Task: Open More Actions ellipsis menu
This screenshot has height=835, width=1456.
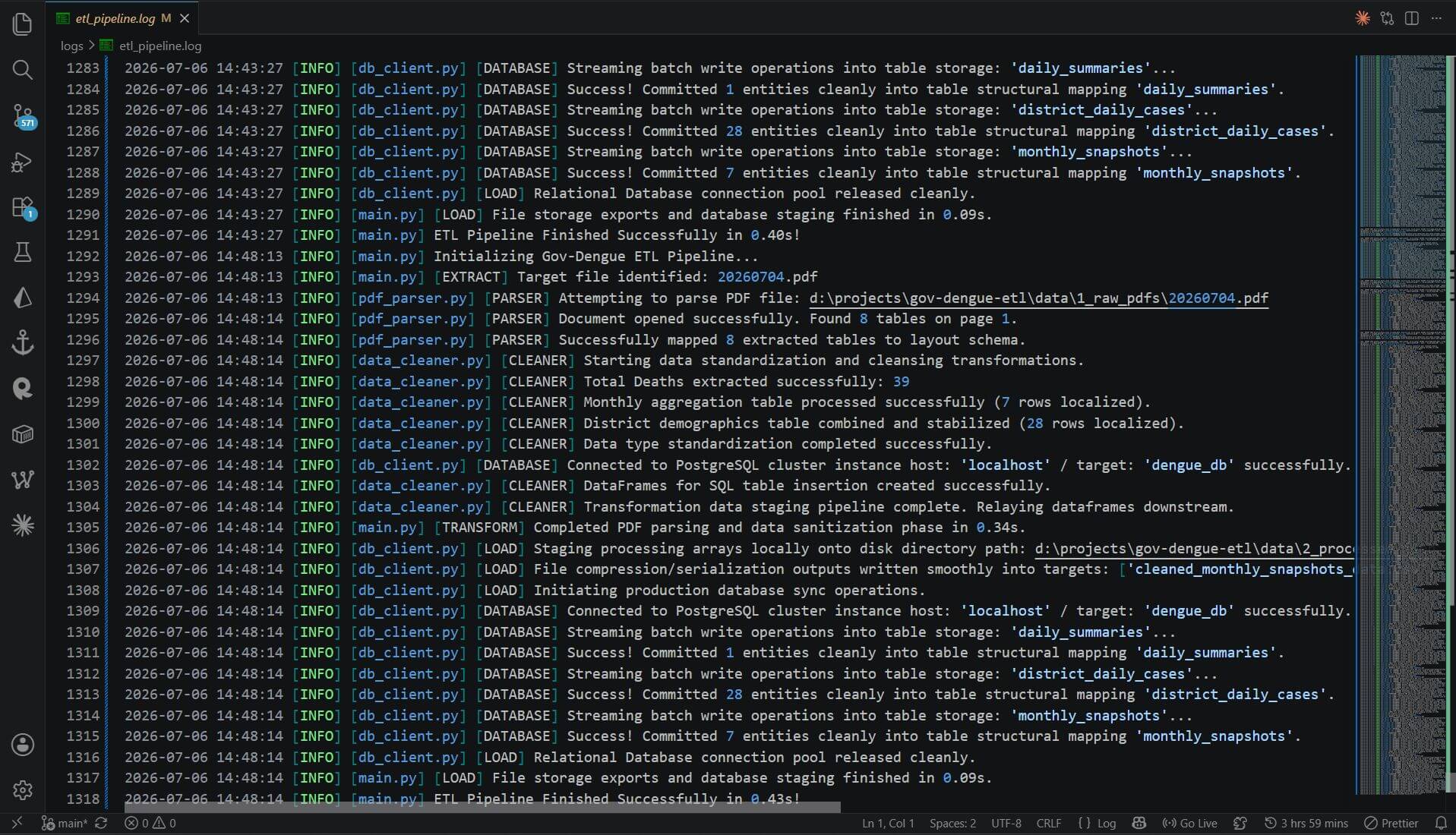Action: click(x=1436, y=17)
